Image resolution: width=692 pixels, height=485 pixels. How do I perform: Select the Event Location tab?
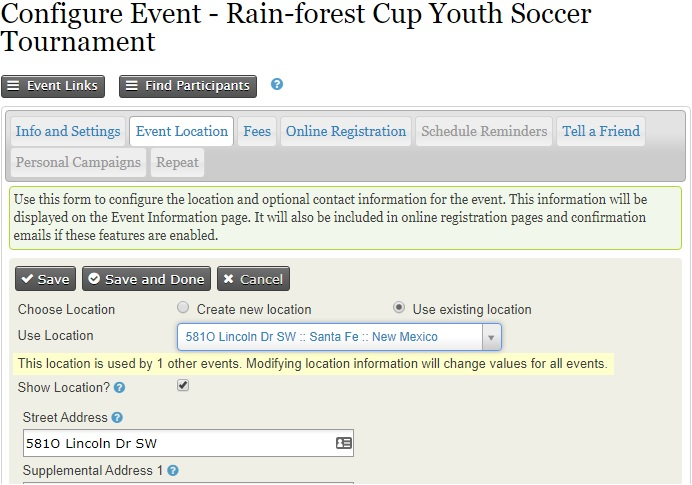181,132
